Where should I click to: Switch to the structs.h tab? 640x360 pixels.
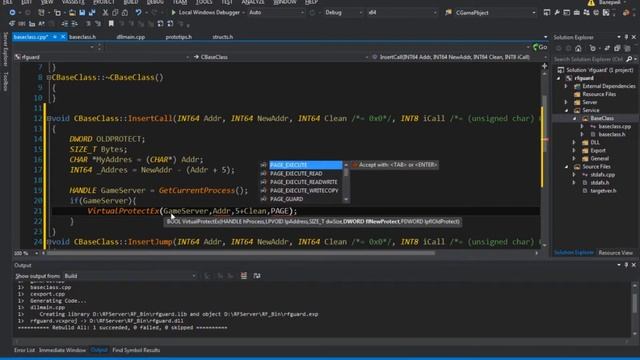pos(222,37)
